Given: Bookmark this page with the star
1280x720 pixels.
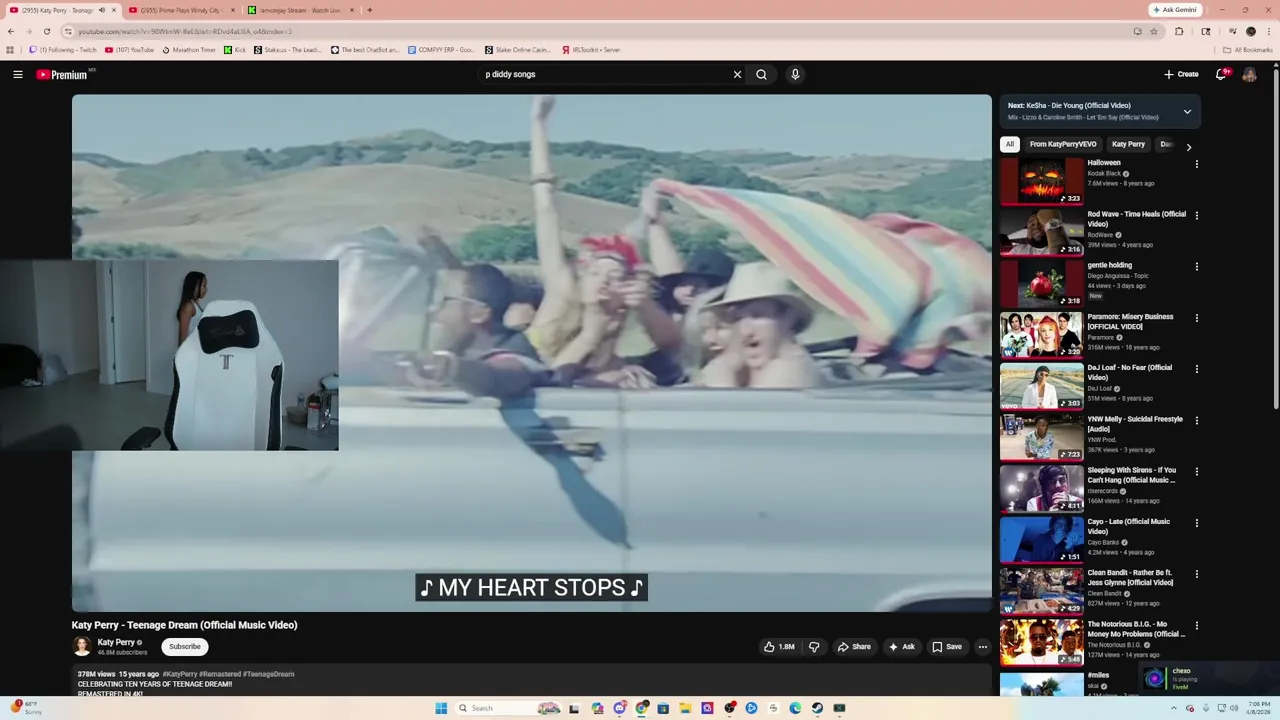Looking at the screenshot, I should 1154,31.
